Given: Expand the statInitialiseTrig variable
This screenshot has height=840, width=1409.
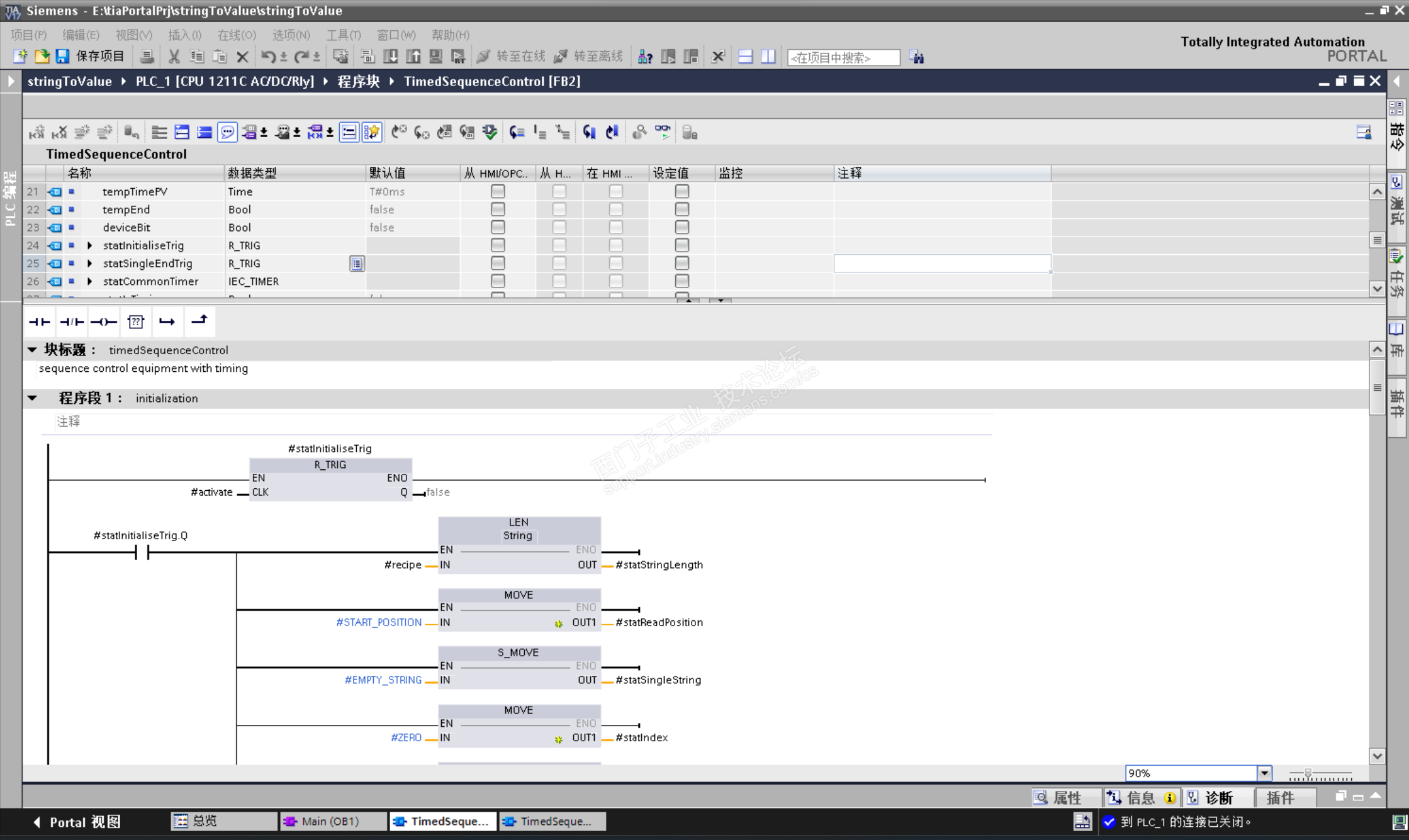Looking at the screenshot, I should pyautogui.click(x=89, y=245).
